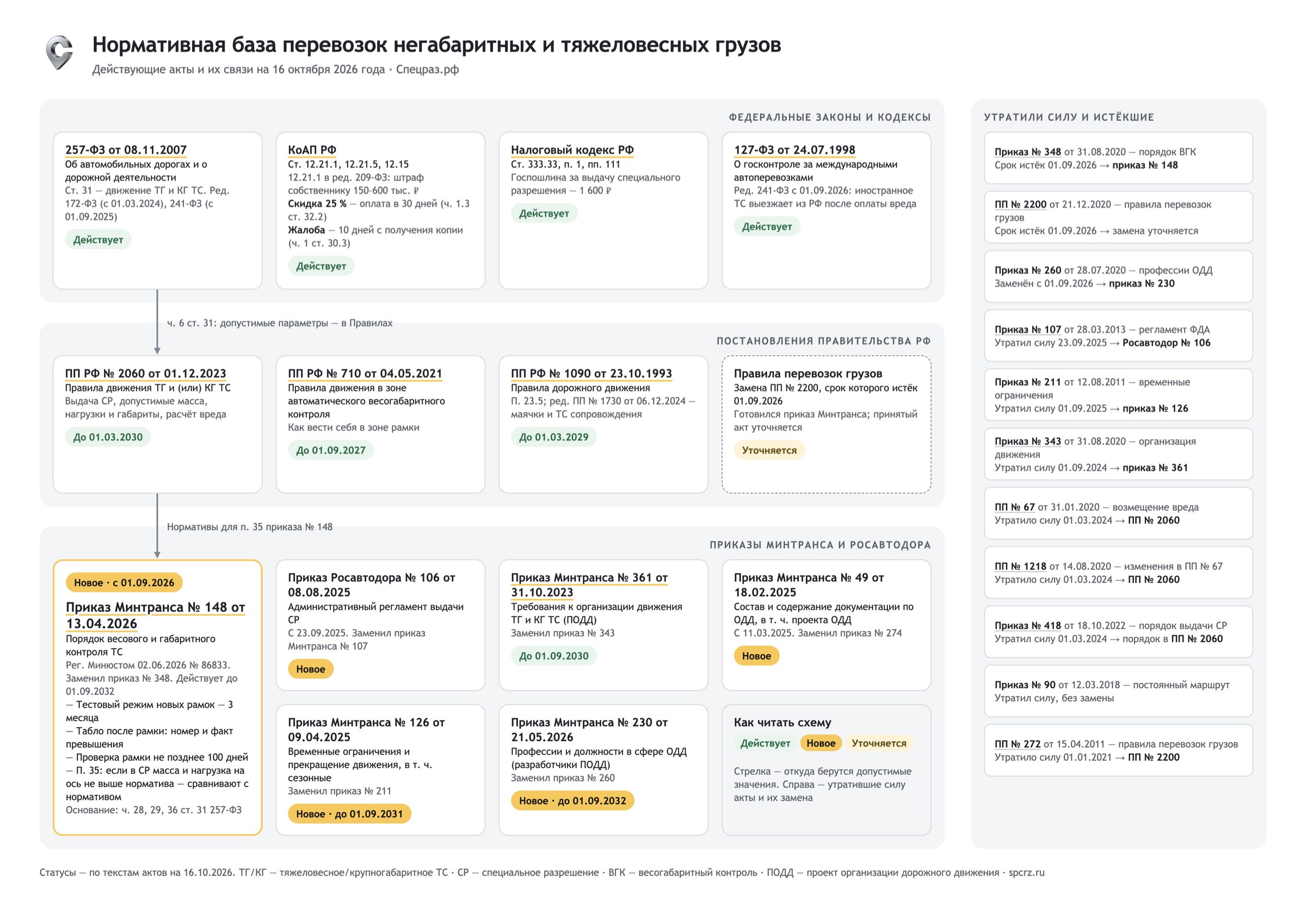Open the 127-ФЗ от 24.07.1998 link
The width and height of the screenshot is (1306, 924).
click(x=794, y=150)
